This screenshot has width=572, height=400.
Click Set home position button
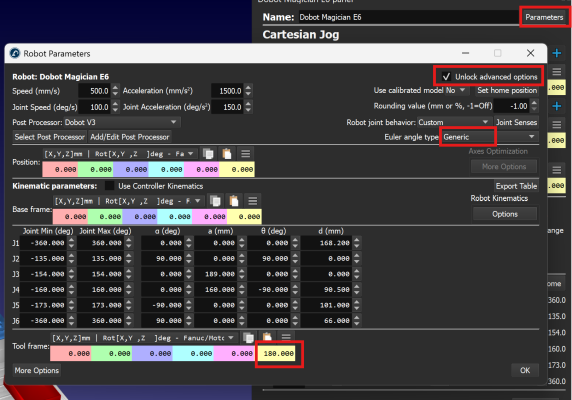pos(507,90)
